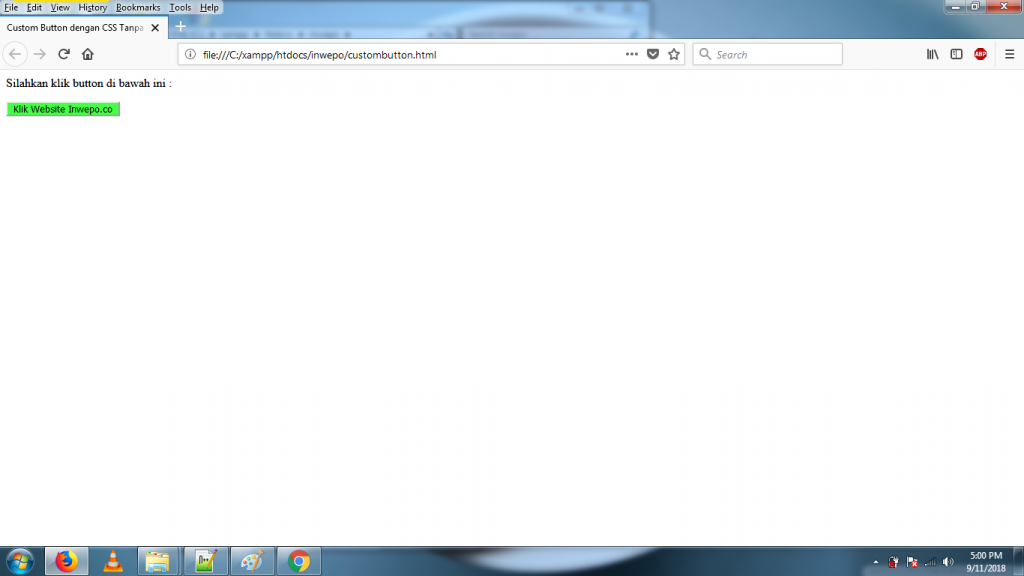Save page to Pocket icon
Image resolution: width=1024 pixels, height=576 pixels.
(652, 54)
